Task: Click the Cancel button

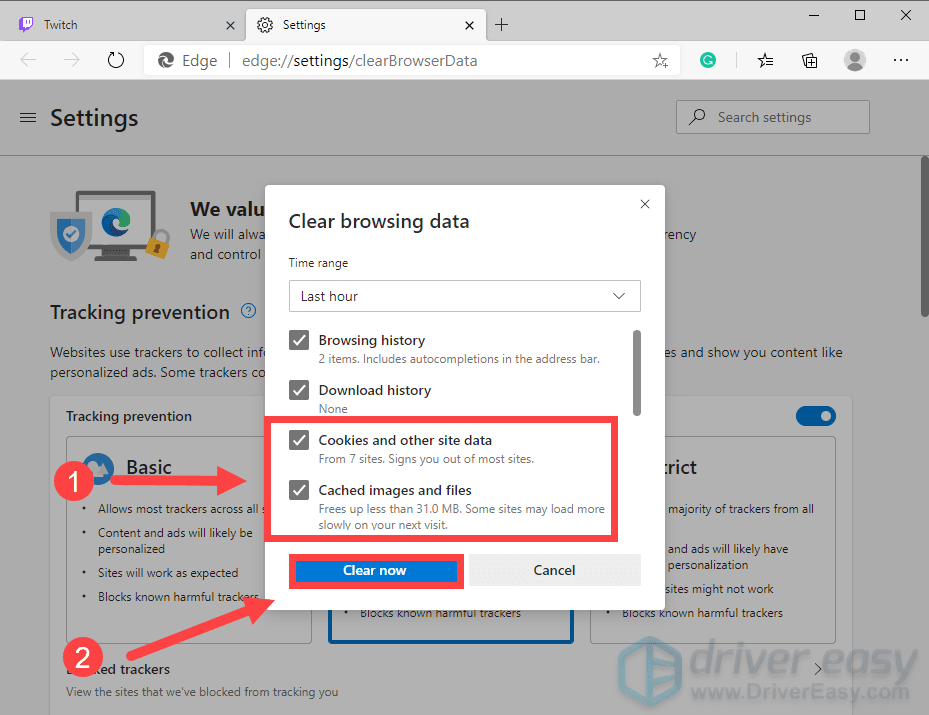Action: point(555,570)
